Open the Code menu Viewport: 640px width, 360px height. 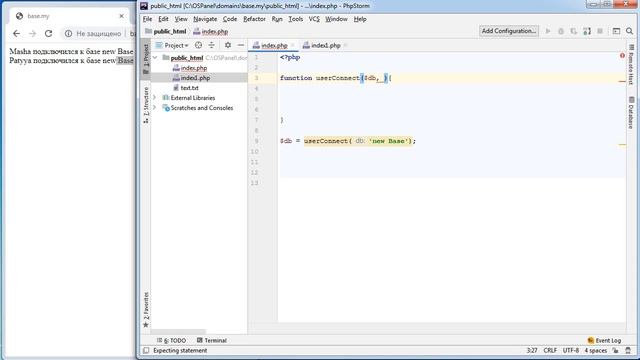pos(230,19)
